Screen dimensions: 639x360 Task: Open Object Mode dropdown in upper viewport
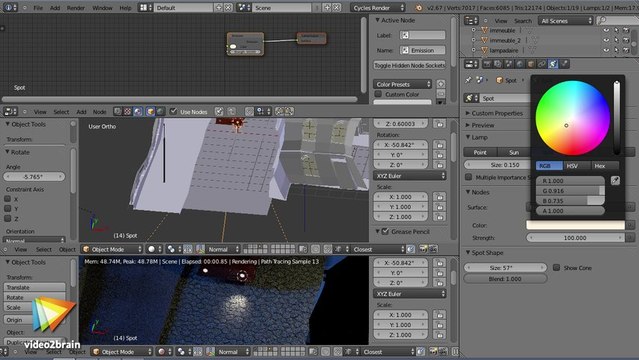point(112,249)
